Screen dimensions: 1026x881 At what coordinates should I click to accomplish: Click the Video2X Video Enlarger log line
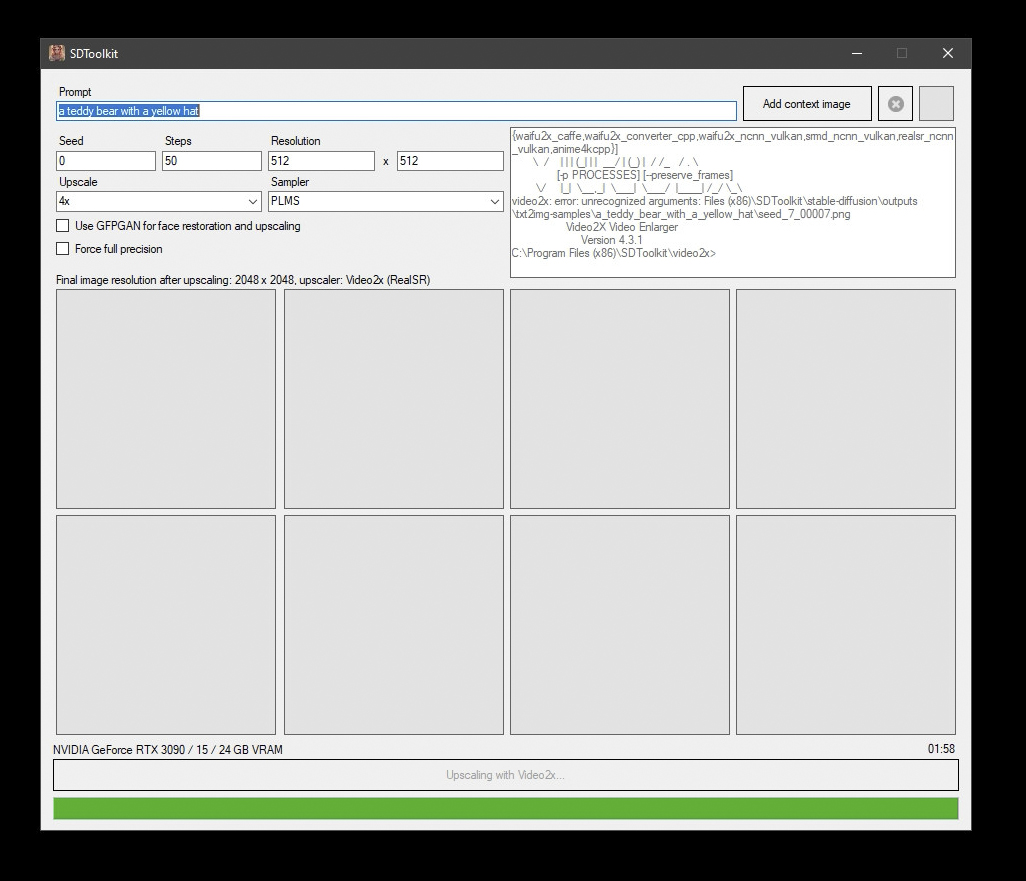tap(622, 227)
